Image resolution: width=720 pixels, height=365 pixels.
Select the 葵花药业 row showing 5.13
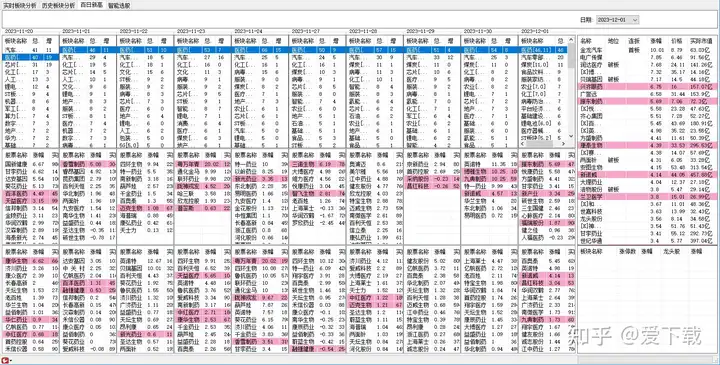[31, 185]
